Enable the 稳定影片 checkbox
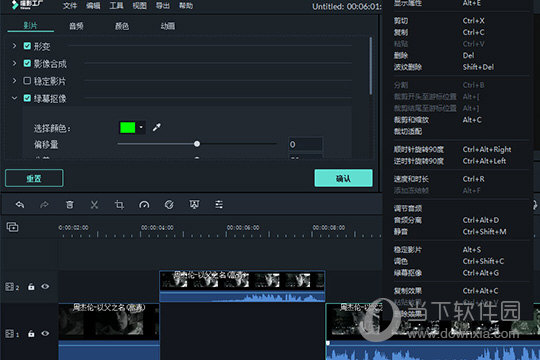The image size is (540, 360). (27, 81)
